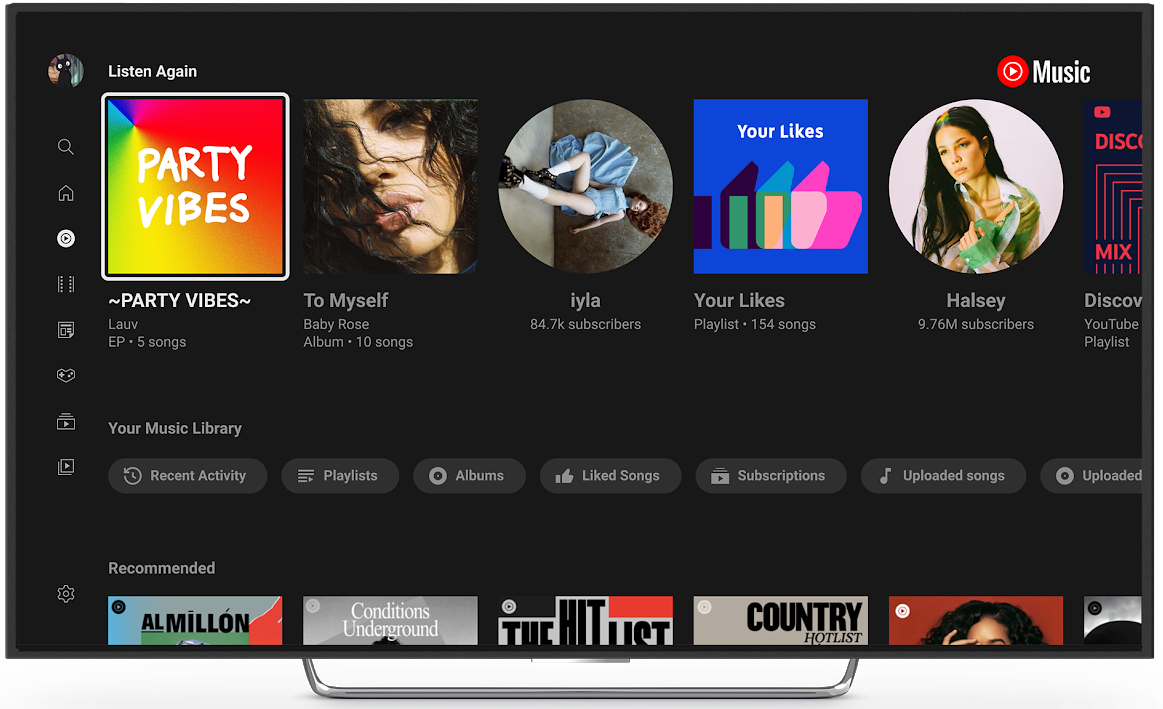The width and height of the screenshot is (1163, 709).
Task: Open Settings gear icon in sidebar
Action: (x=66, y=593)
